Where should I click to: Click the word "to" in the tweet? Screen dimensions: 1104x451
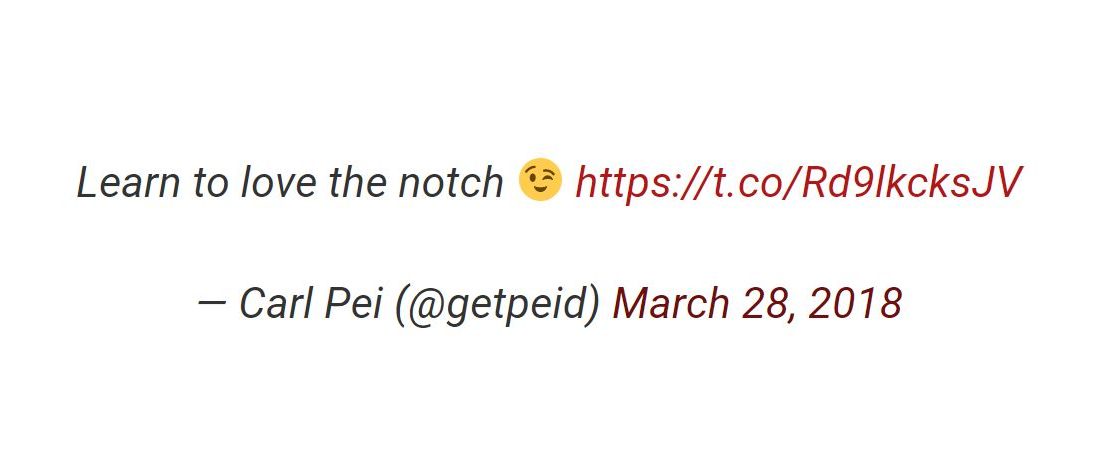click(211, 183)
